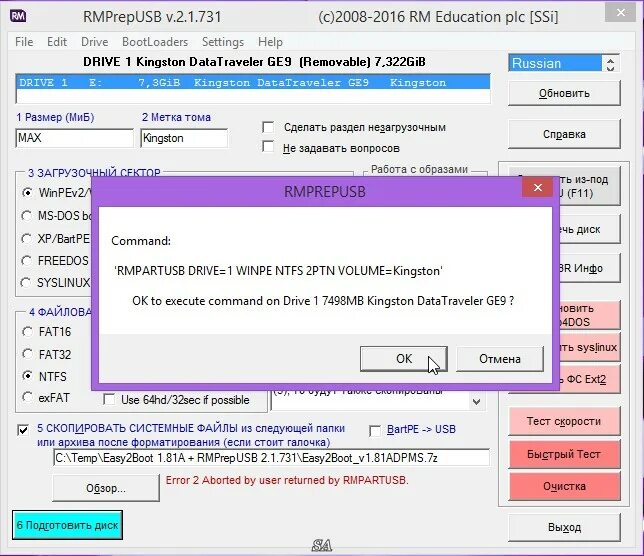This screenshot has width=644, height=556.
Task: Toggle copy system files checkbox (step 5)
Action: tap(23, 430)
